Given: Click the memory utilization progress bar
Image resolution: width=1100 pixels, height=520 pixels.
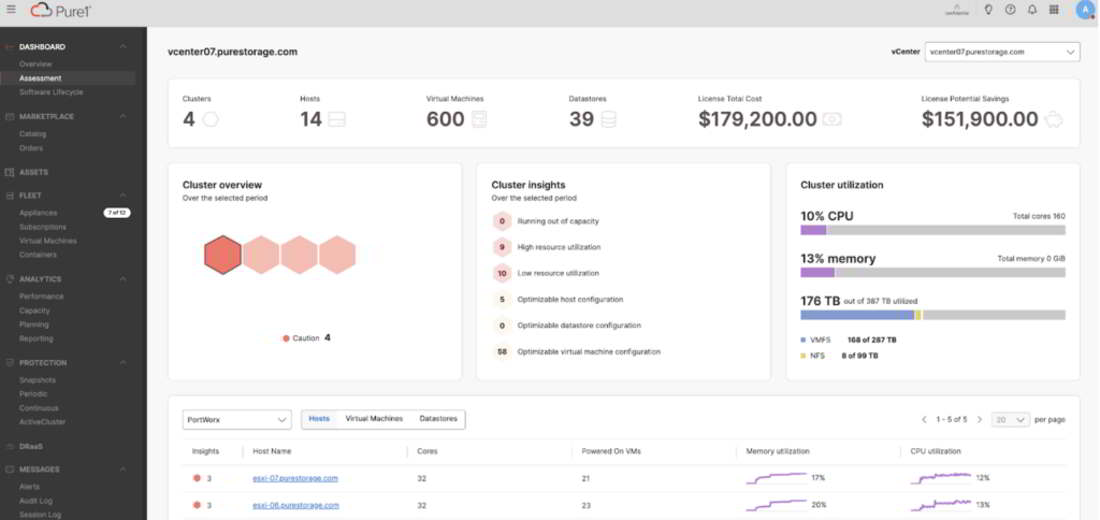Looking at the screenshot, I should point(933,272).
